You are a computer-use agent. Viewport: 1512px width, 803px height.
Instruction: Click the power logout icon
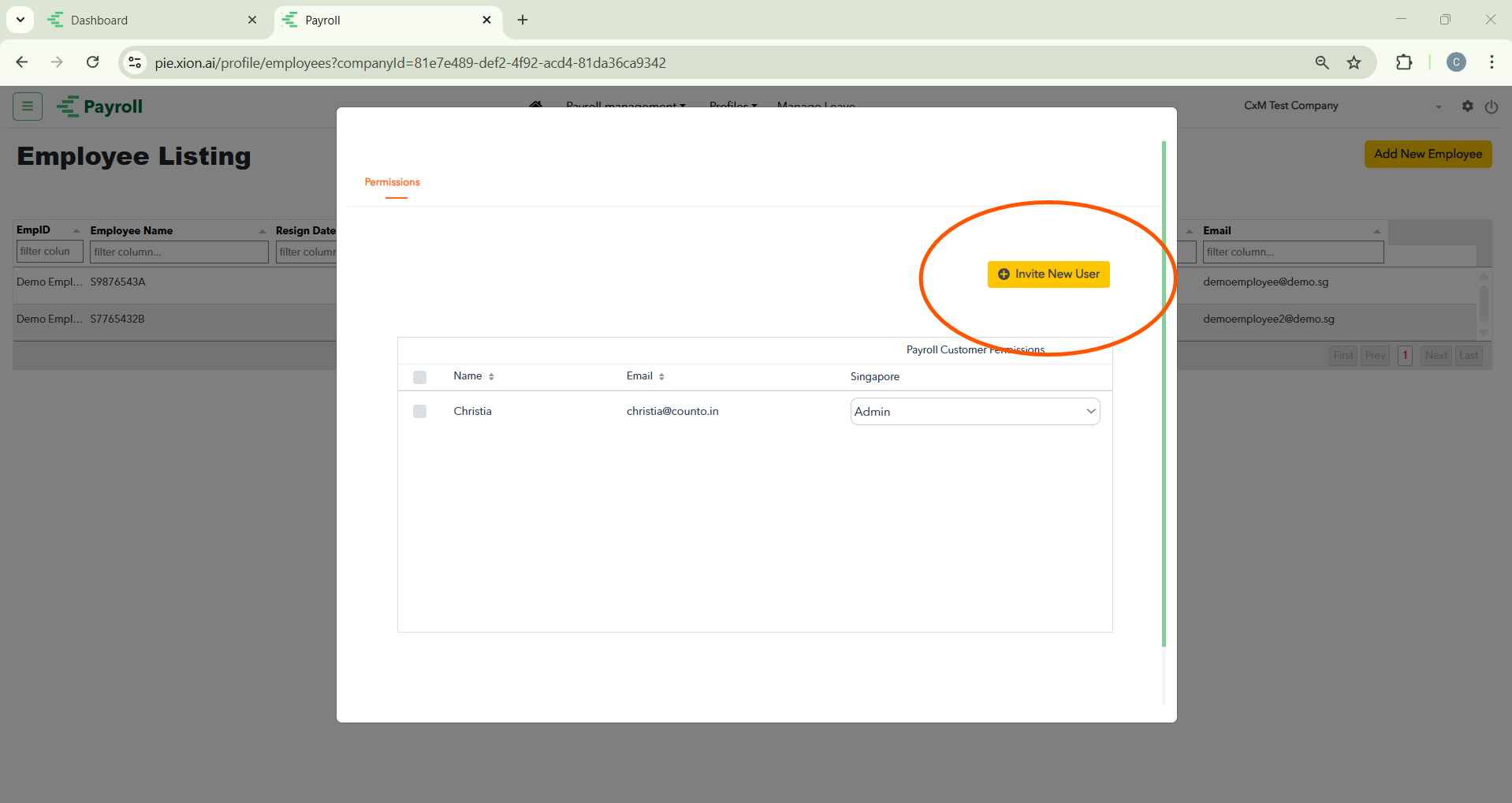1491,106
